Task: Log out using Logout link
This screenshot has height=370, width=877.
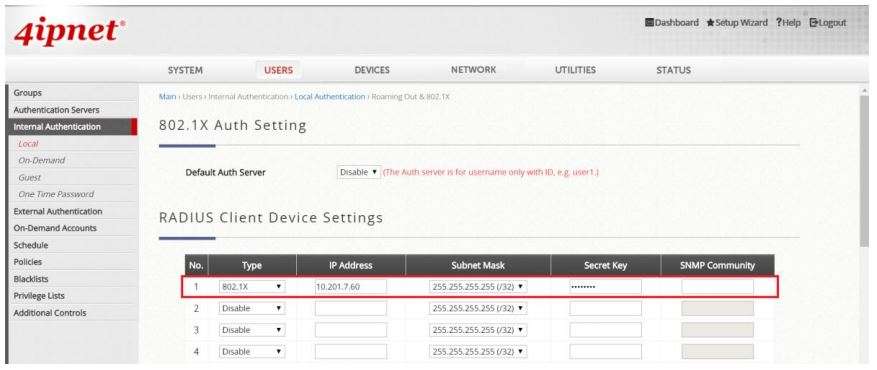Action: tap(828, 23)
